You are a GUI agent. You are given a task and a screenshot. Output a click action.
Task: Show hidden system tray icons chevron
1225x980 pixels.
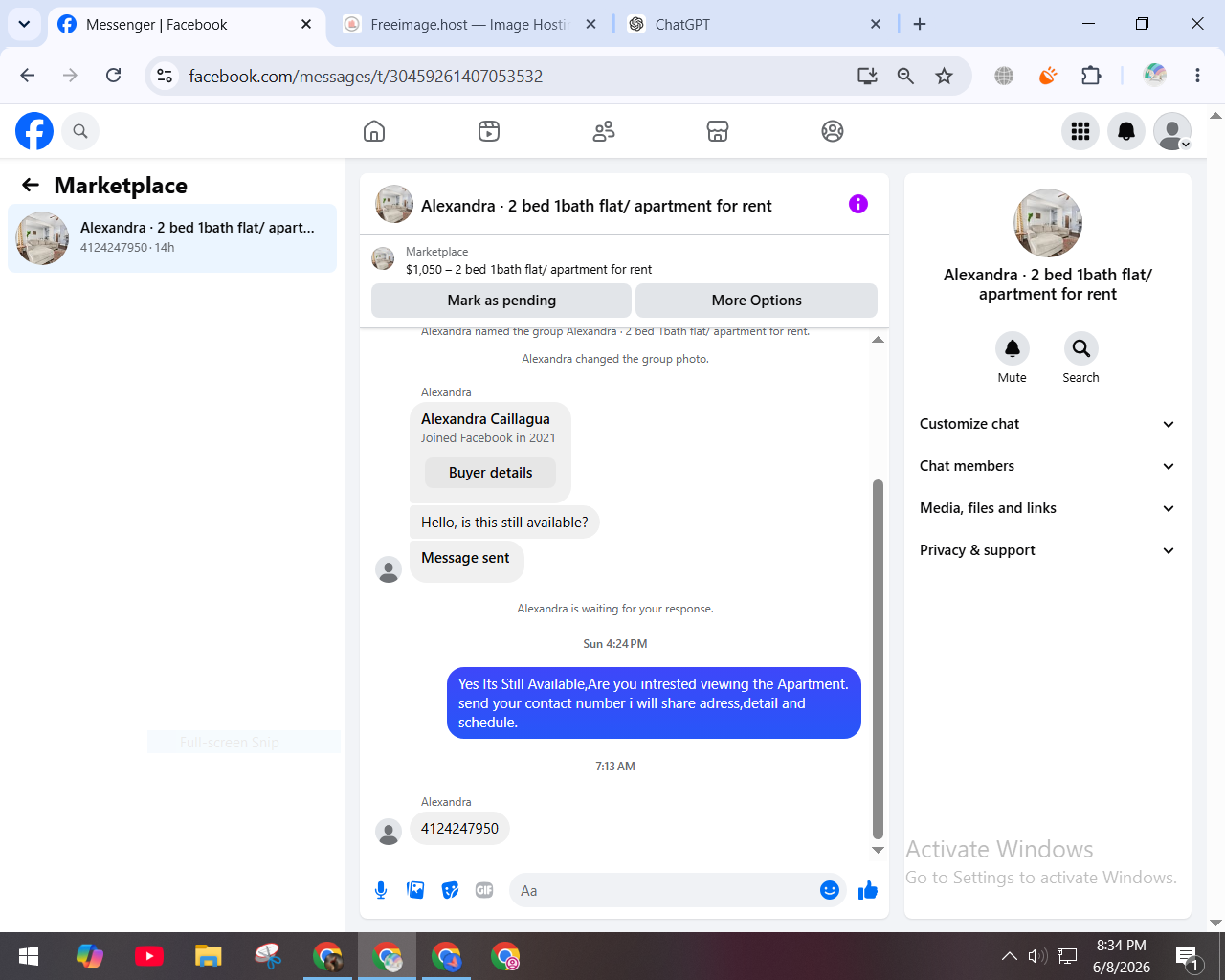point(1009,955)
